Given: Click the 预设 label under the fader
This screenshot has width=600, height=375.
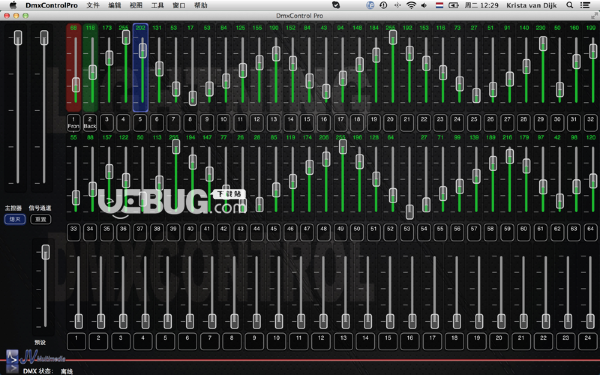Looking at the screenshot, I should pos(40,342).
